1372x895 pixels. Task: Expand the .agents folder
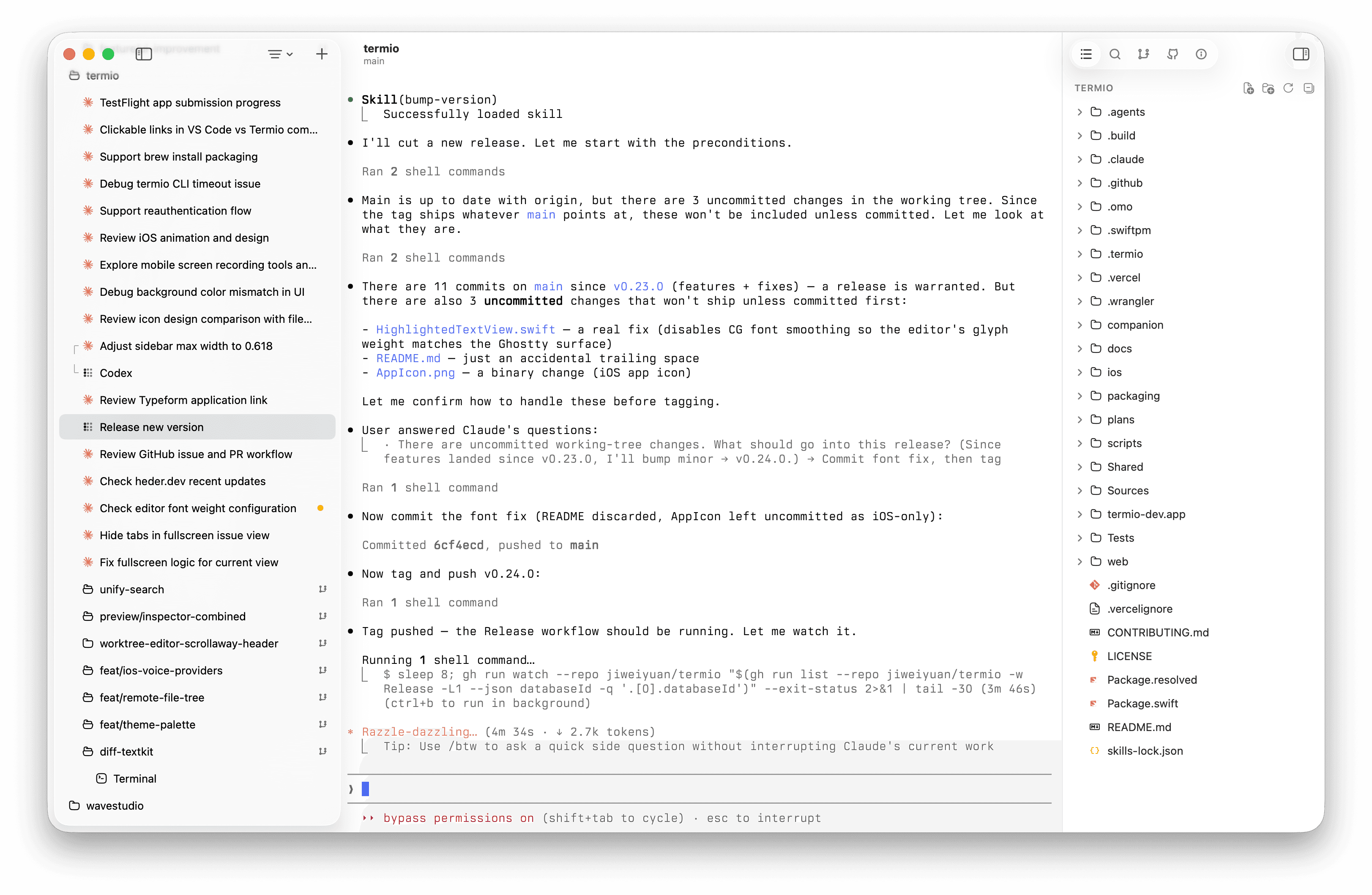click(x=1080, y=112)
